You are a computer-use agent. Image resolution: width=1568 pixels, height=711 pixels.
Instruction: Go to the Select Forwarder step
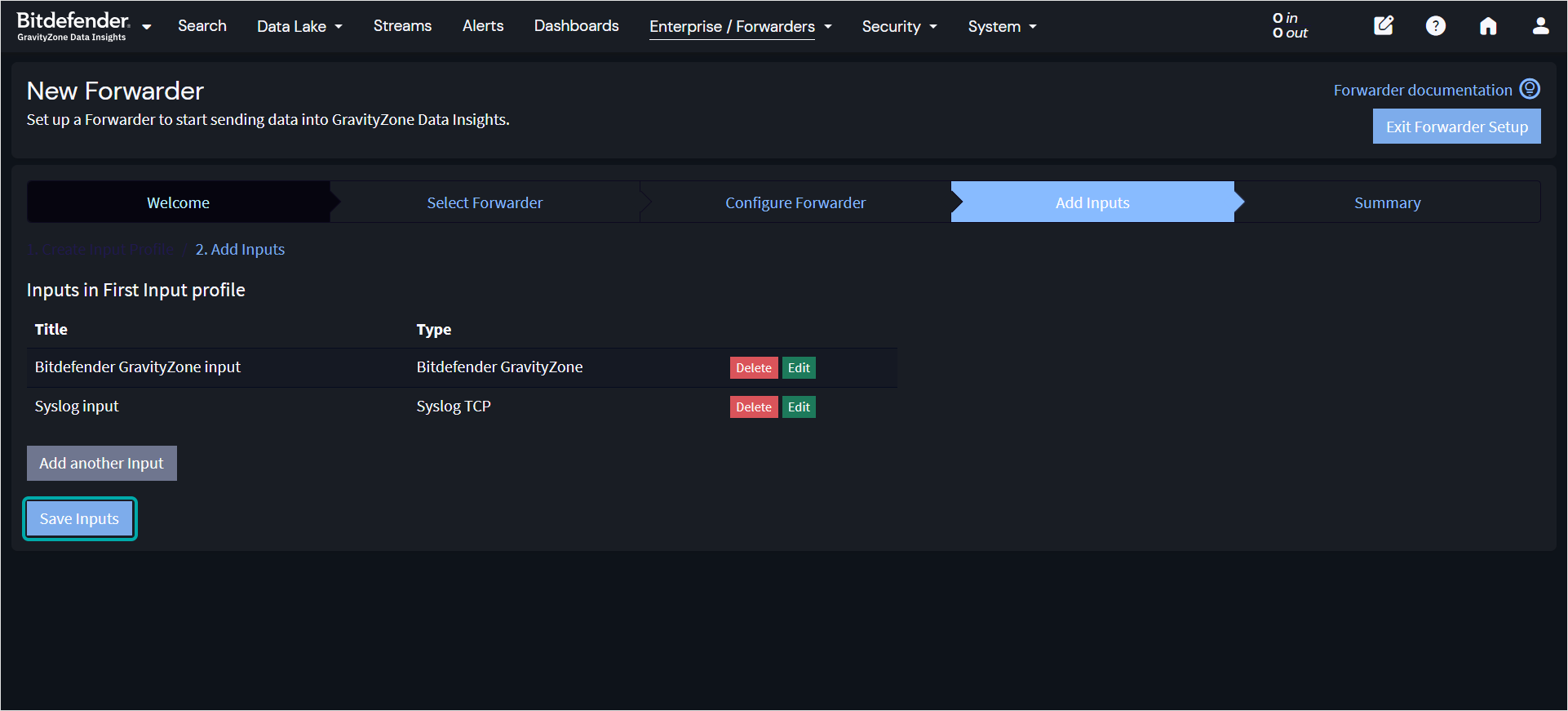tap(485, 202)
